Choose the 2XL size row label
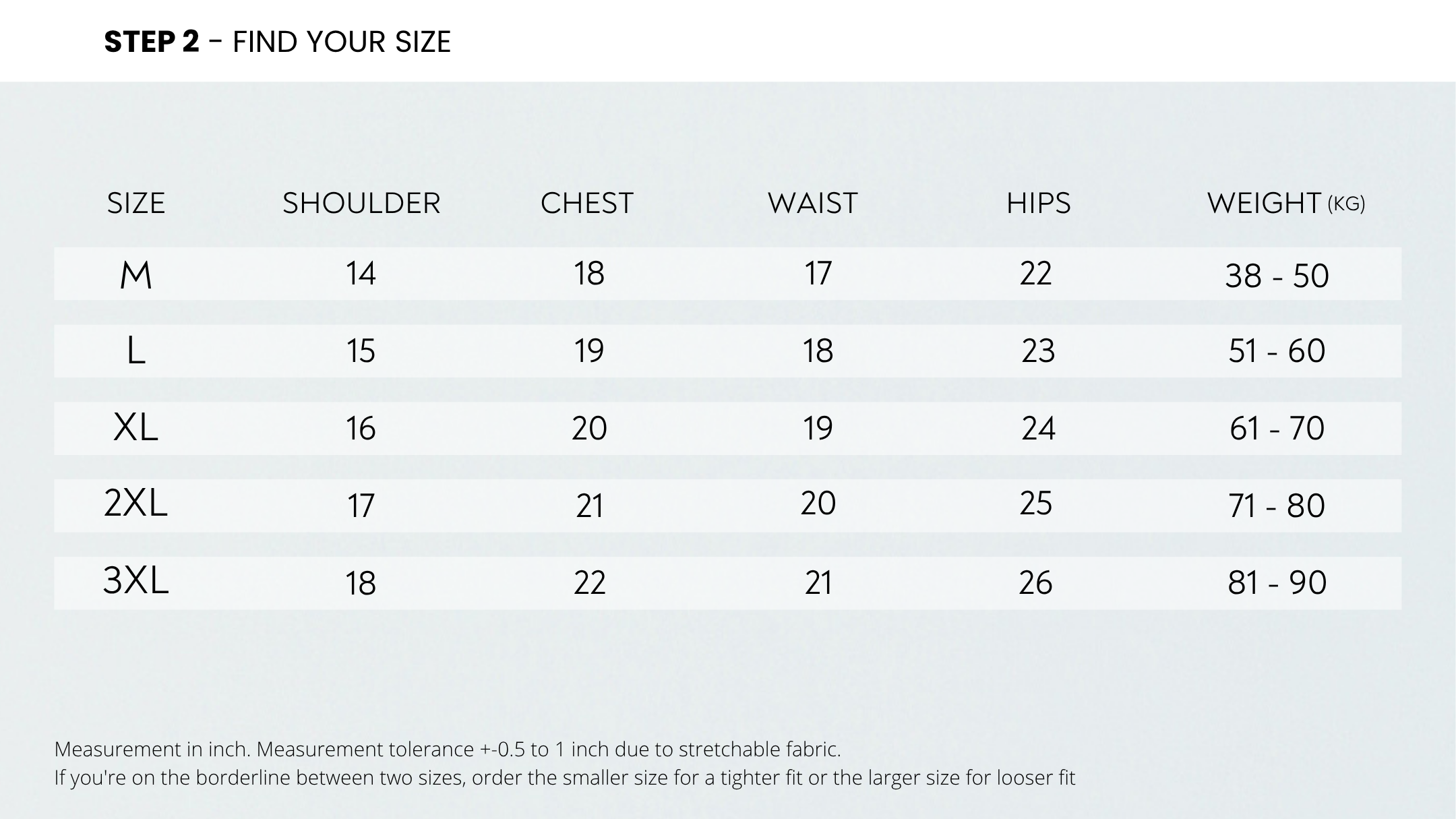Screen dimensions: 1456x819 click(136, 503)
